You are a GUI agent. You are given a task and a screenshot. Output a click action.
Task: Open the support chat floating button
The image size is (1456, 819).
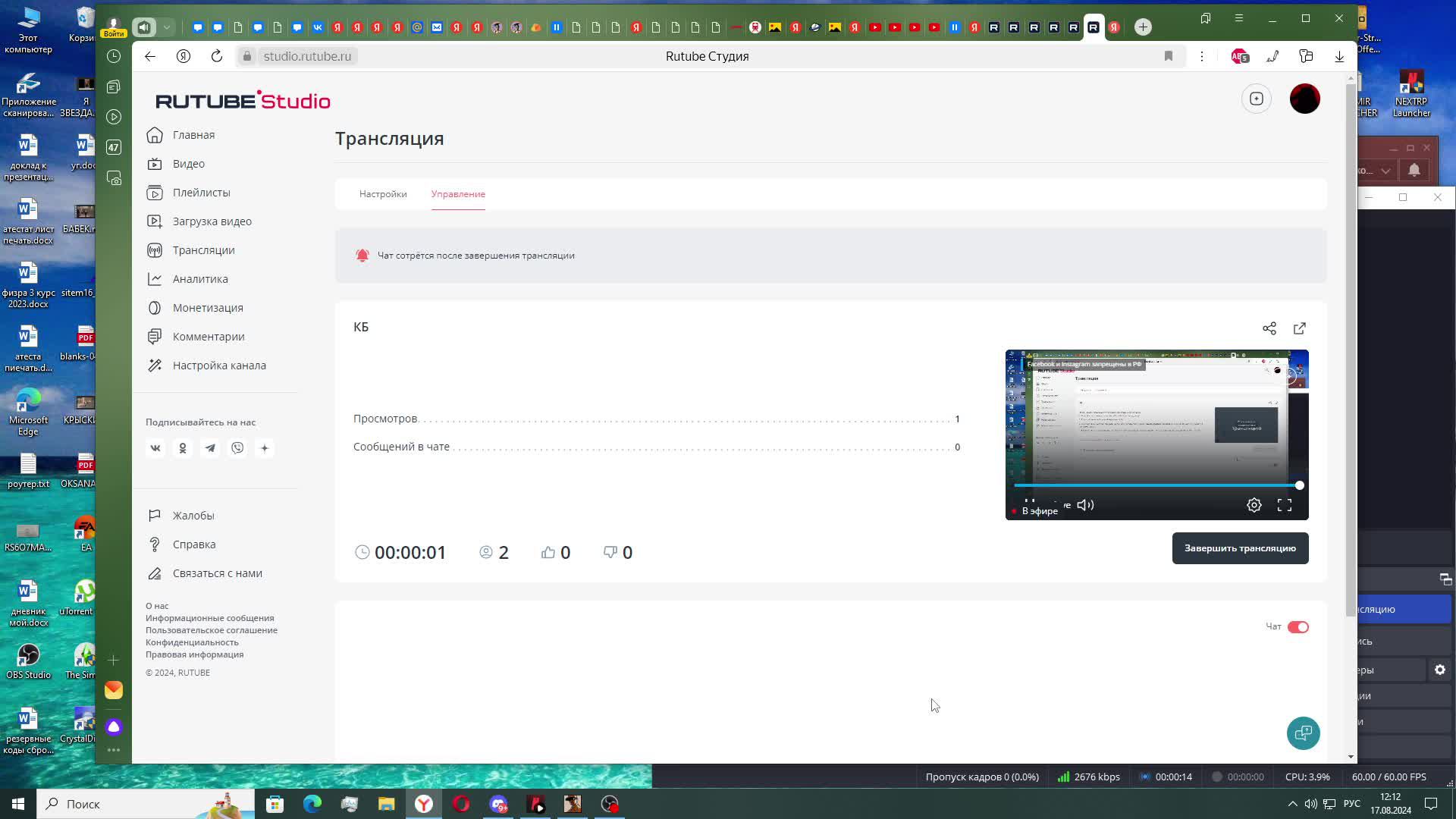1303,733
